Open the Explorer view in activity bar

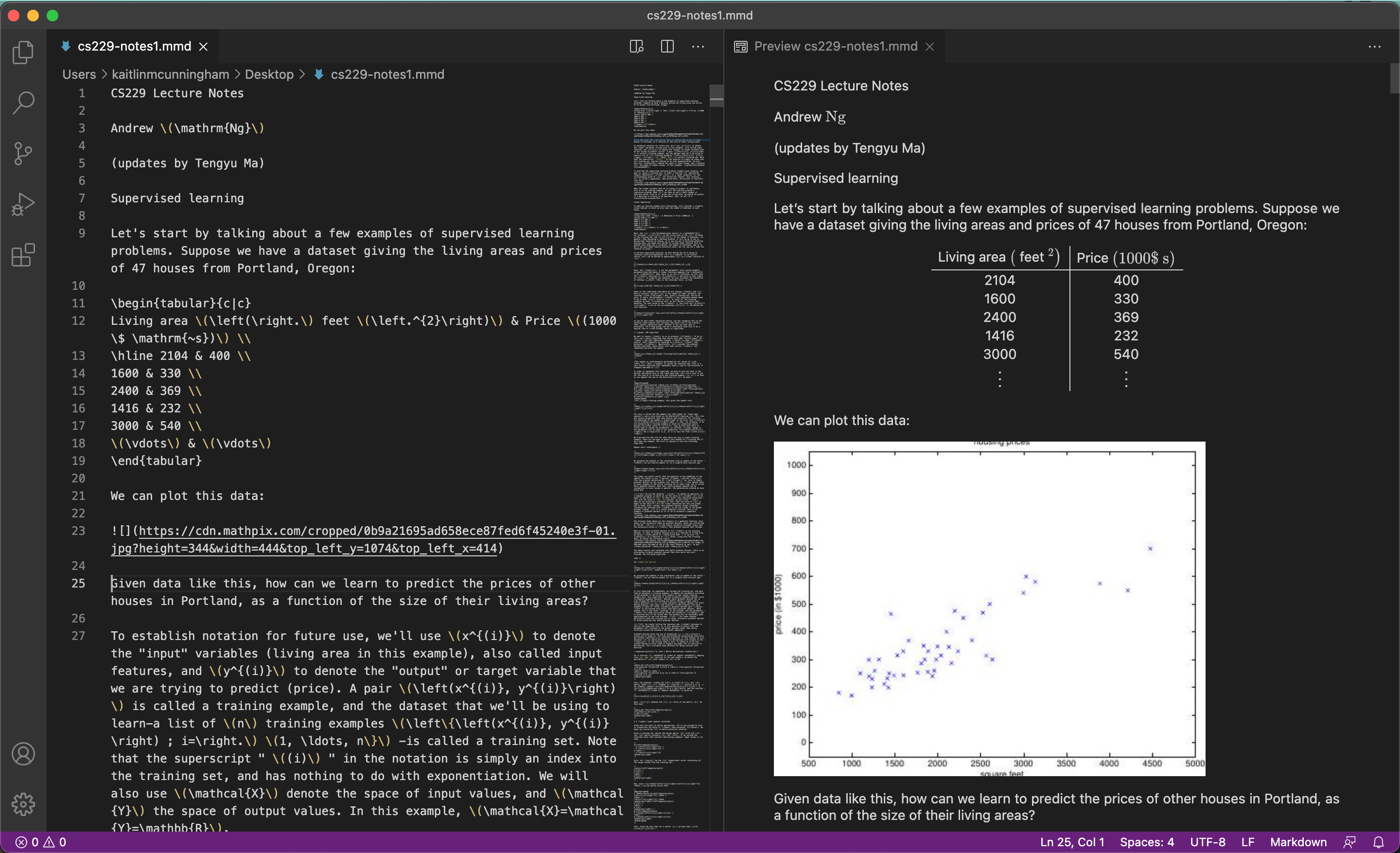pos(23,53)
